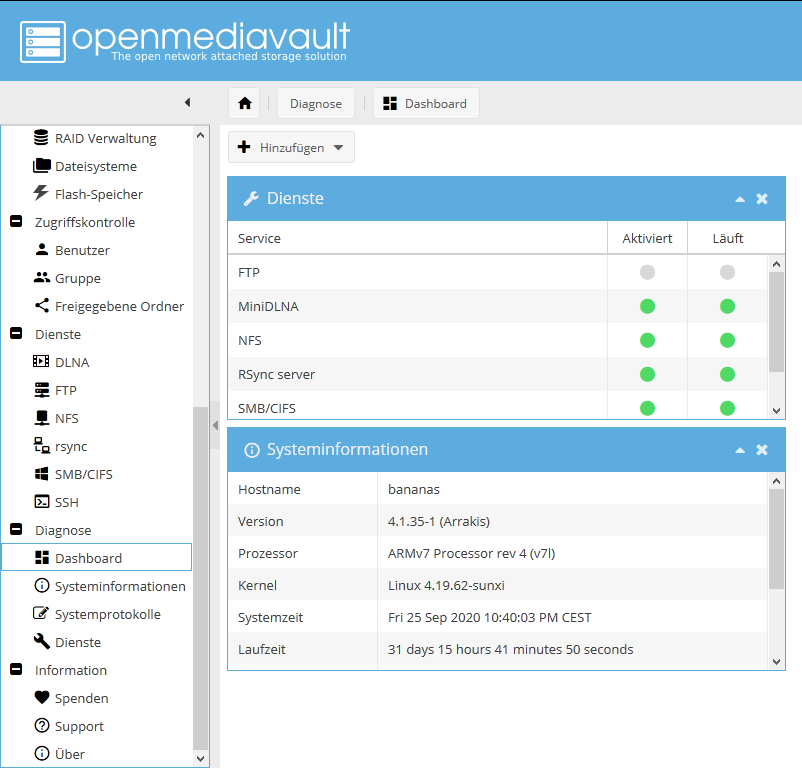The width and height of the screenshot is (802, 768).
Task: Click the FTP Aktiviert status indicator
Action: 647,272
